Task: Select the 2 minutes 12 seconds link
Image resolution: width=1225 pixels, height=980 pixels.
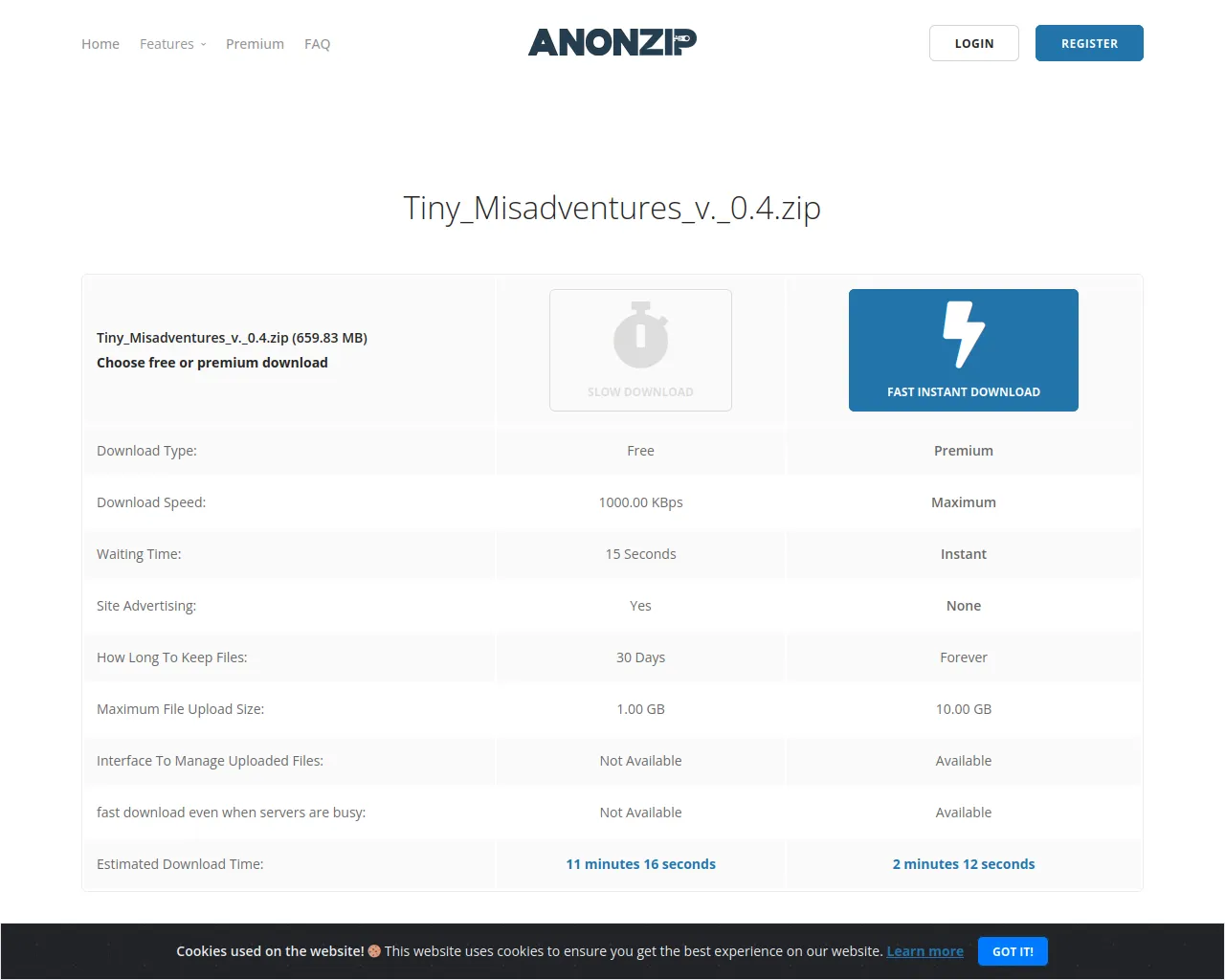Action: coord(963,863)
